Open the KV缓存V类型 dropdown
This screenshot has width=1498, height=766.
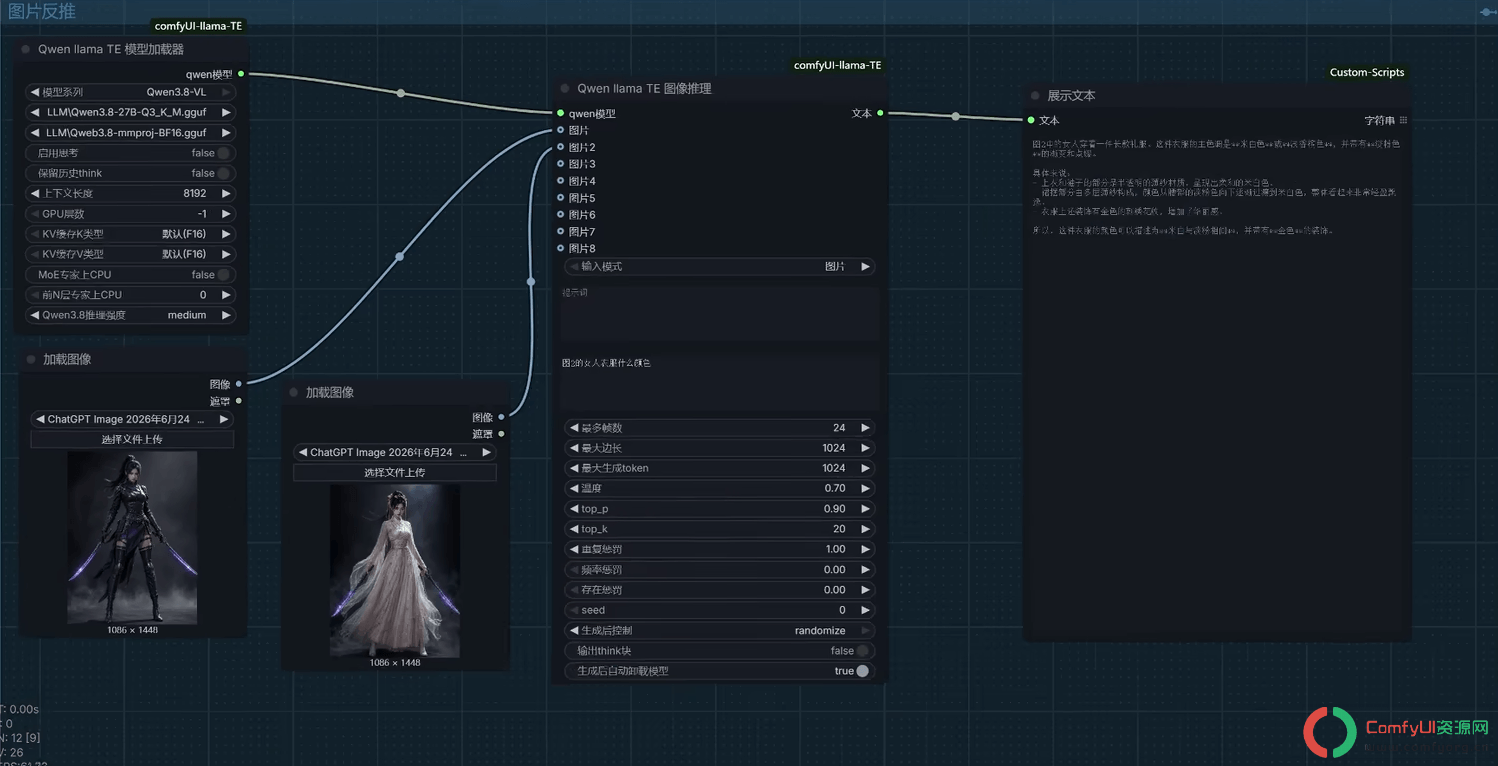point(130,254)
